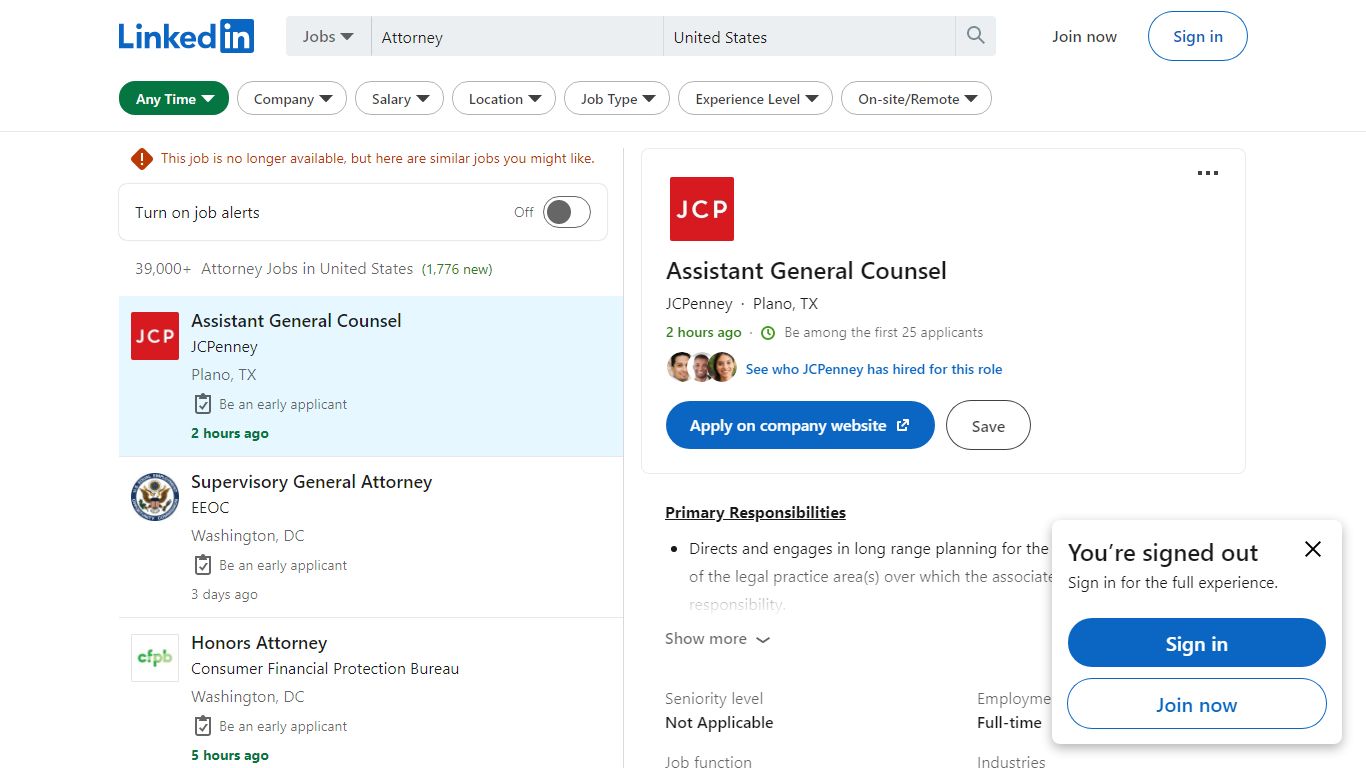Open the Jobs search category dropdown
1366x768 pixels.
[328, 36]
